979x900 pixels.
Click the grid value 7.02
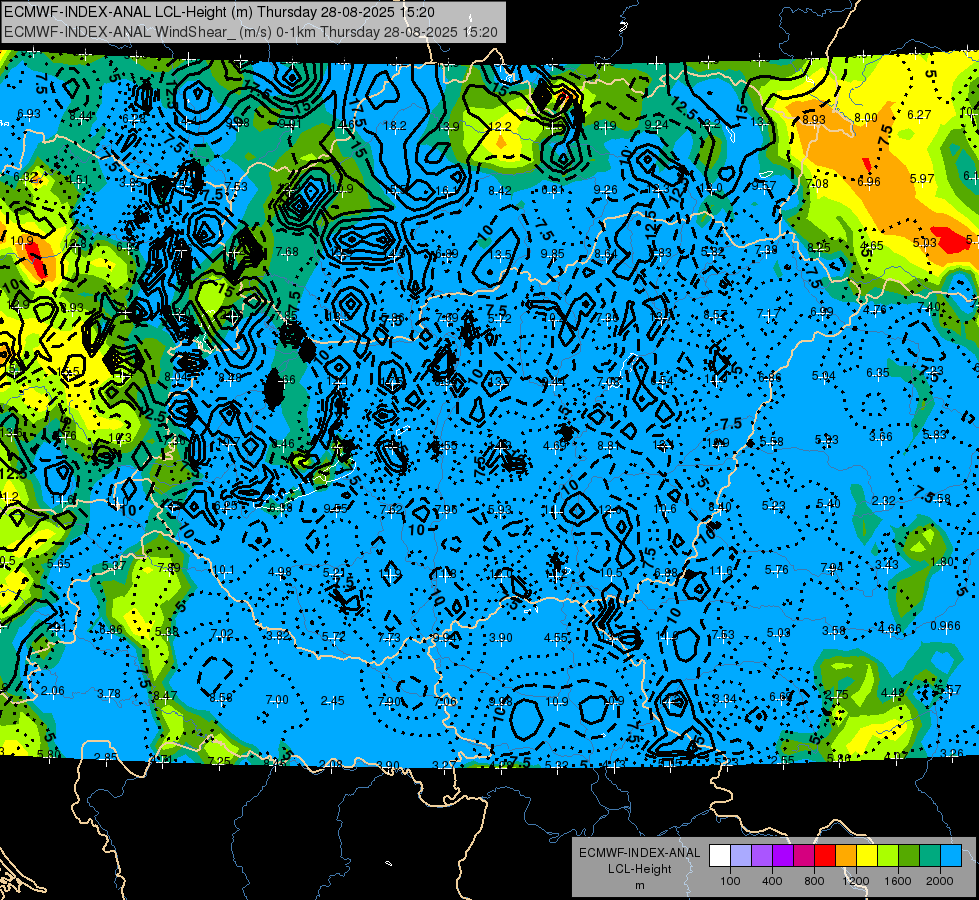coord(222,634)
